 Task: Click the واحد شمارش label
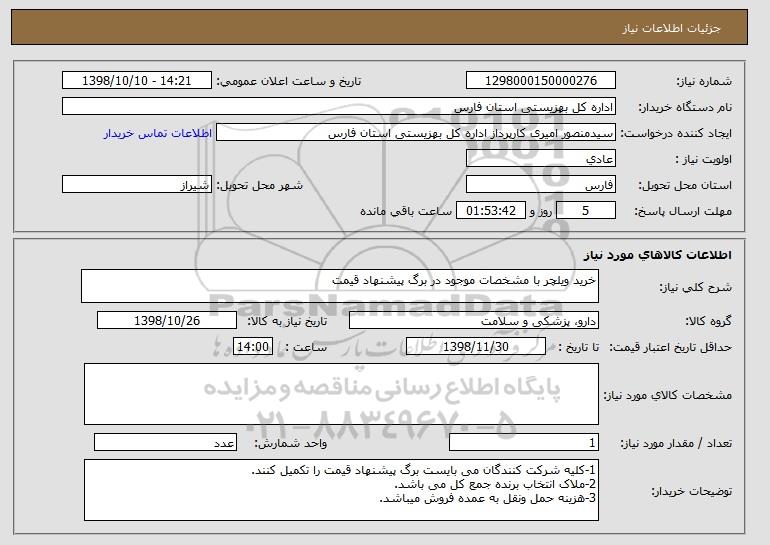[291, 443]
